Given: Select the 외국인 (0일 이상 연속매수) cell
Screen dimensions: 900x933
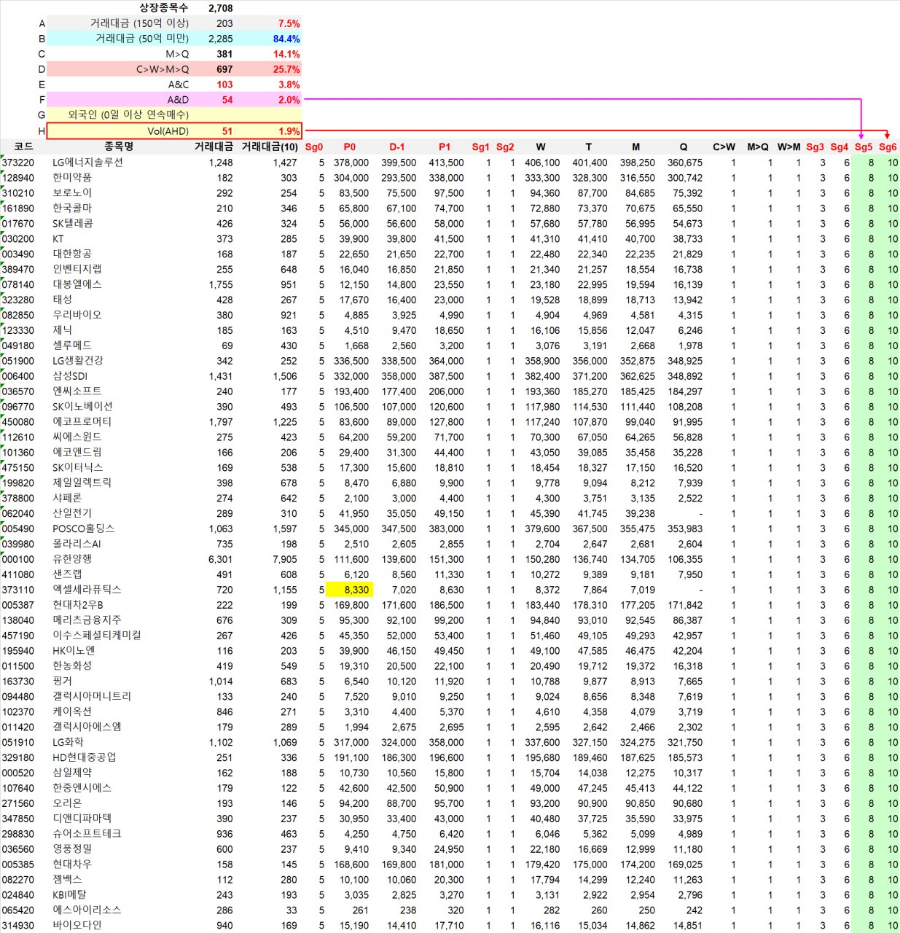Looking at the screenshot, I should pos(128,115).
